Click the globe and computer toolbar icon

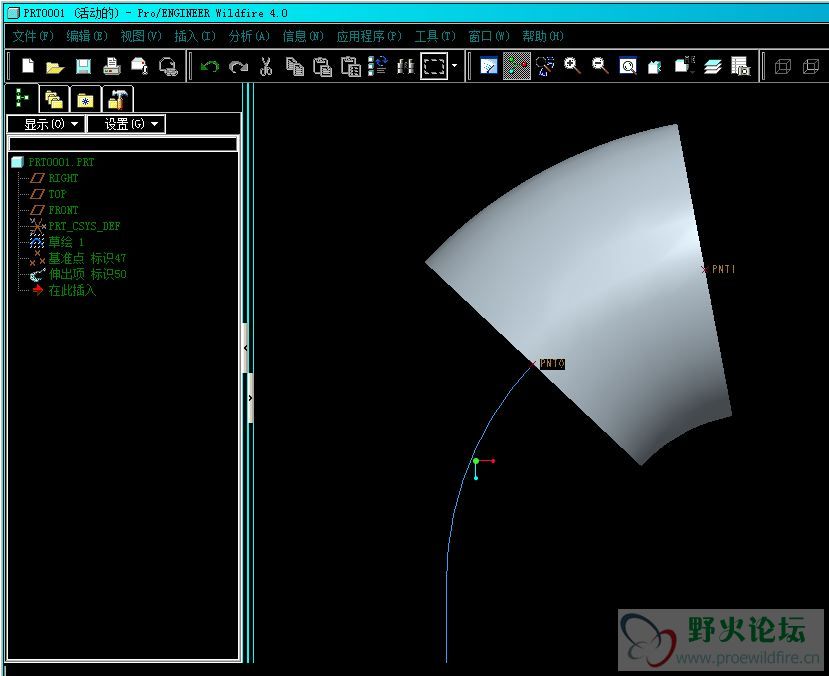tap(168, 67)
